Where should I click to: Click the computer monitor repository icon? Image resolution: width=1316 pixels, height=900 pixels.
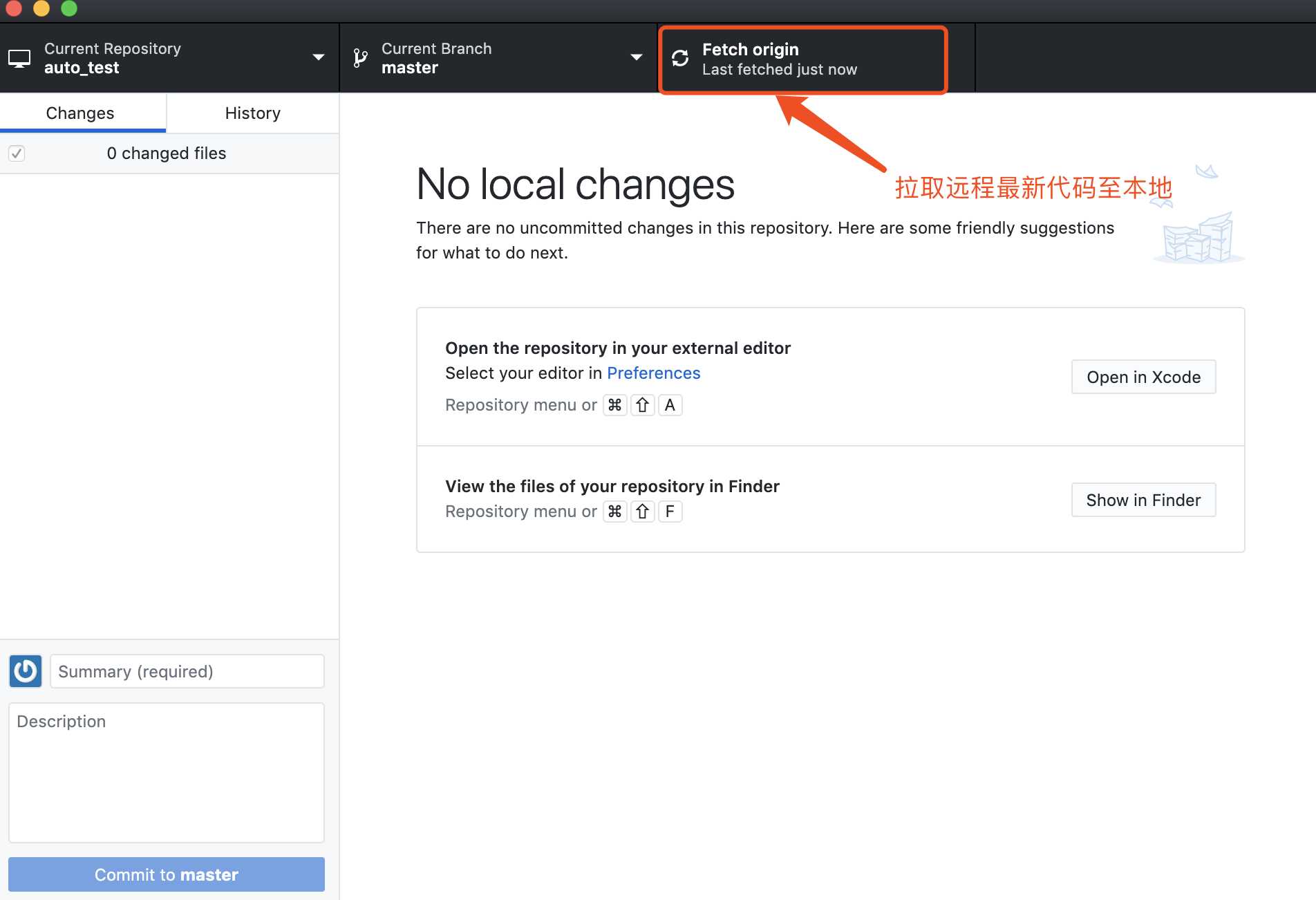pos(19,59)
